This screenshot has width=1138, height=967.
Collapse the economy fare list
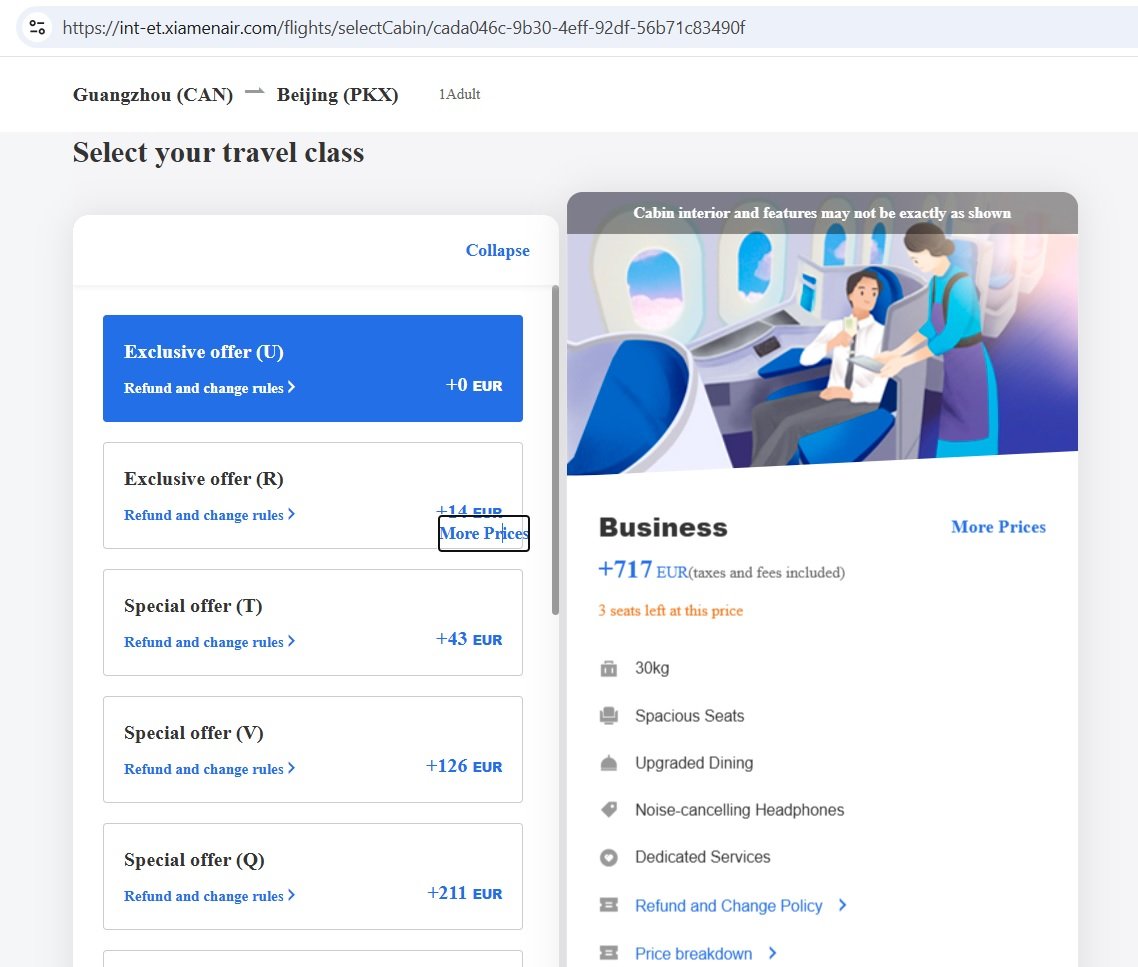[x=497, y=250]
